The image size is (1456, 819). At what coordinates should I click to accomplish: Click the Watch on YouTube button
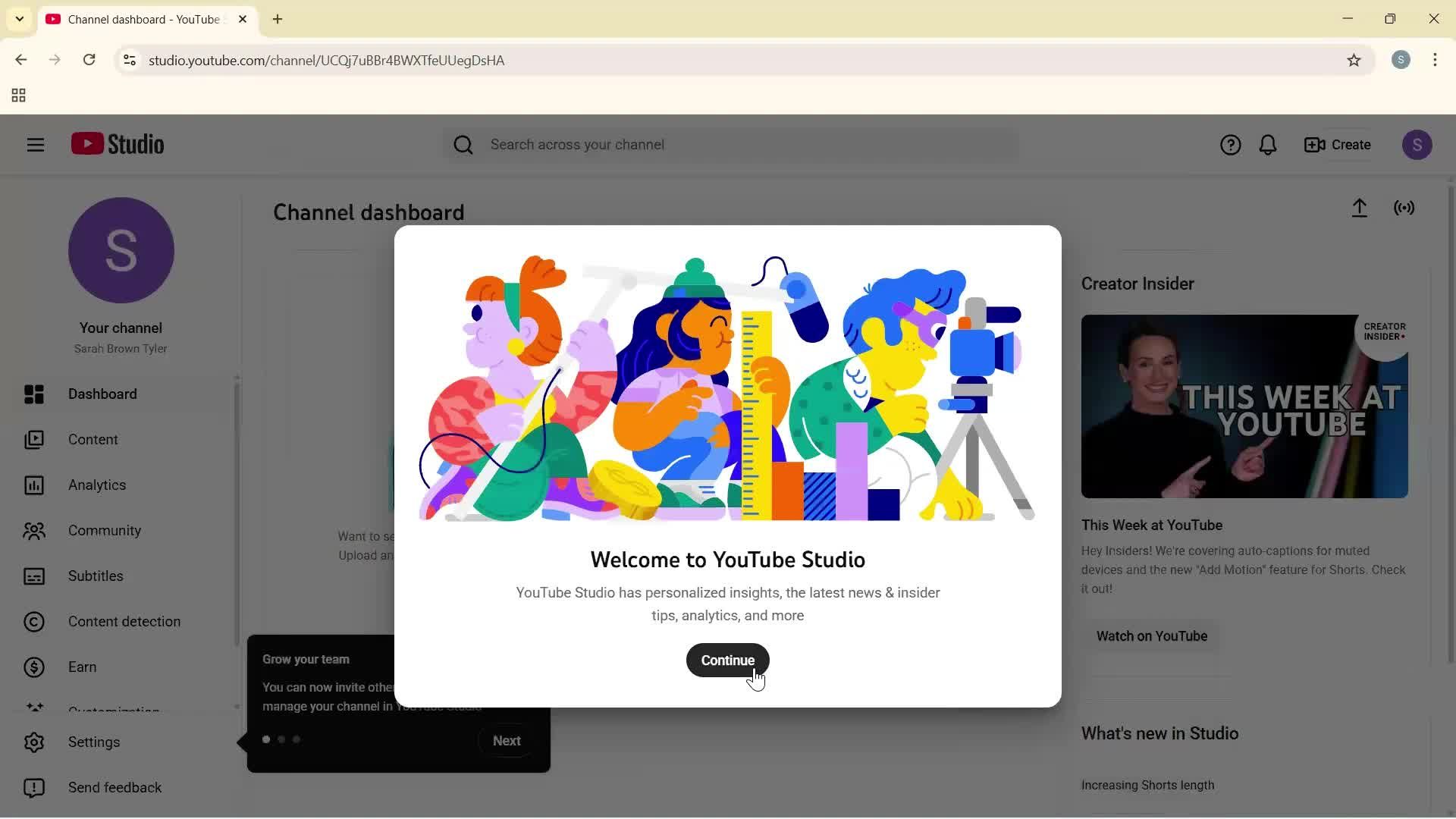click(x=1151, y=636)
